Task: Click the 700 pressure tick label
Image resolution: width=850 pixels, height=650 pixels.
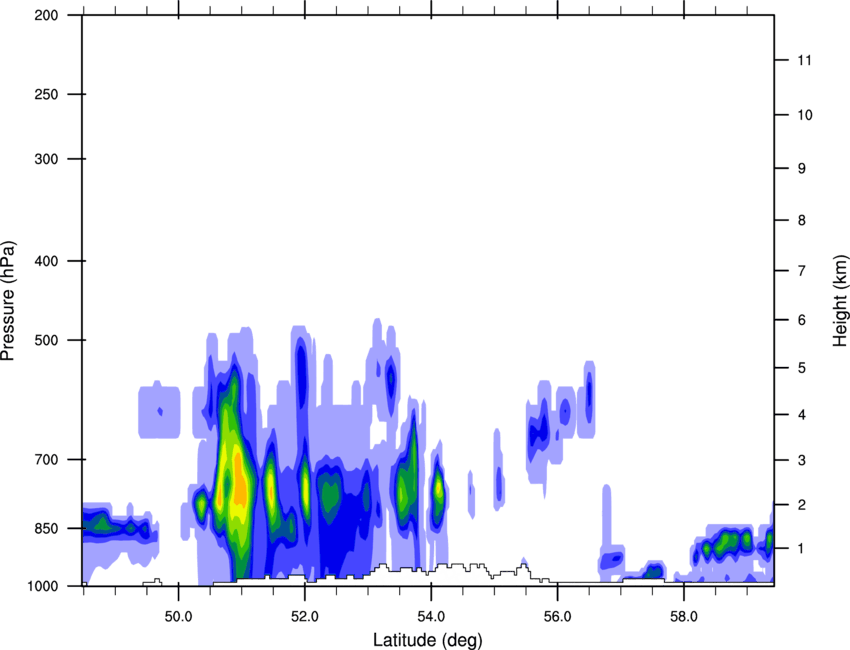Action: (x=46, y=459)
